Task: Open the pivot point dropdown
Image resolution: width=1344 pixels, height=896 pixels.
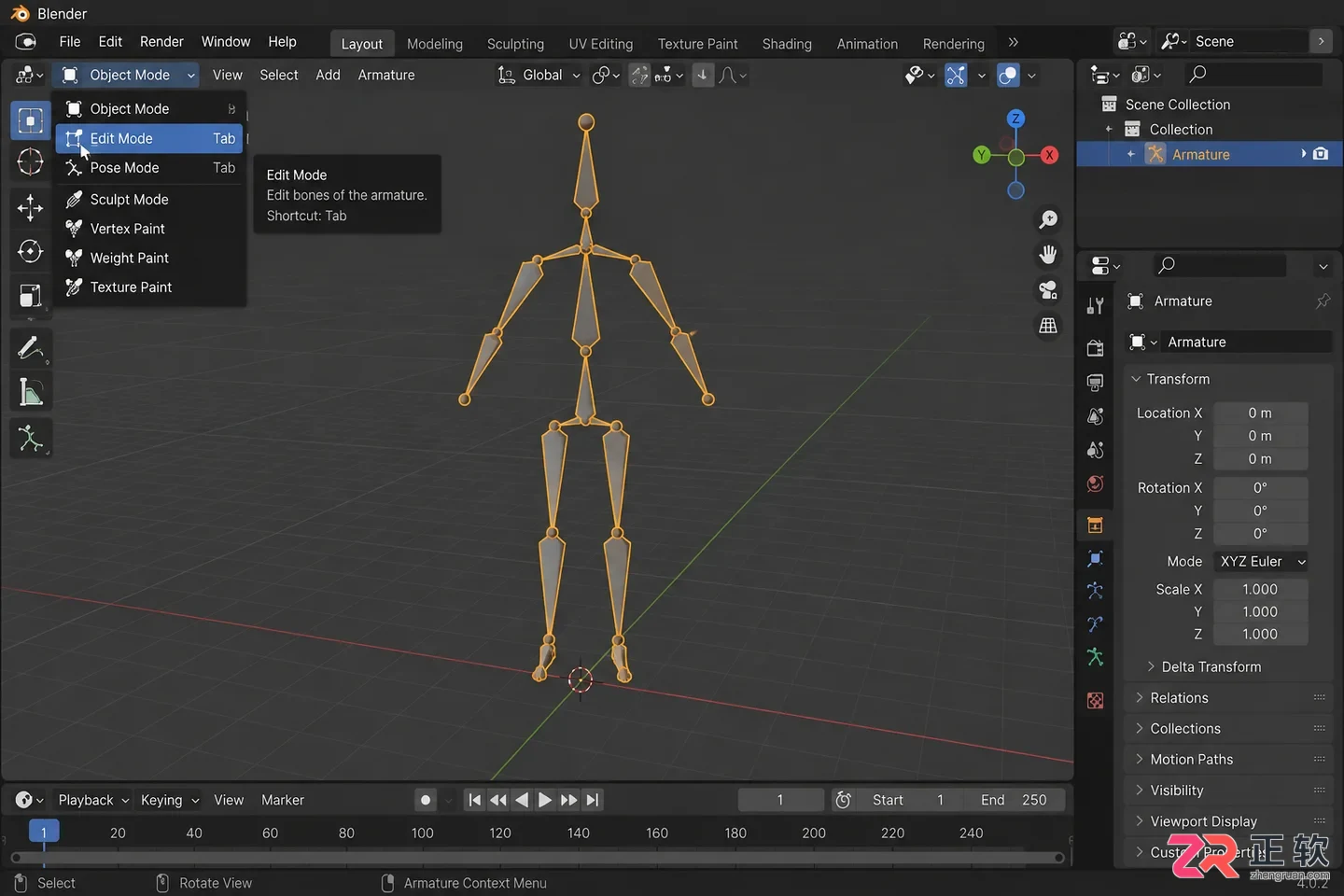Action: pos(606,75)
